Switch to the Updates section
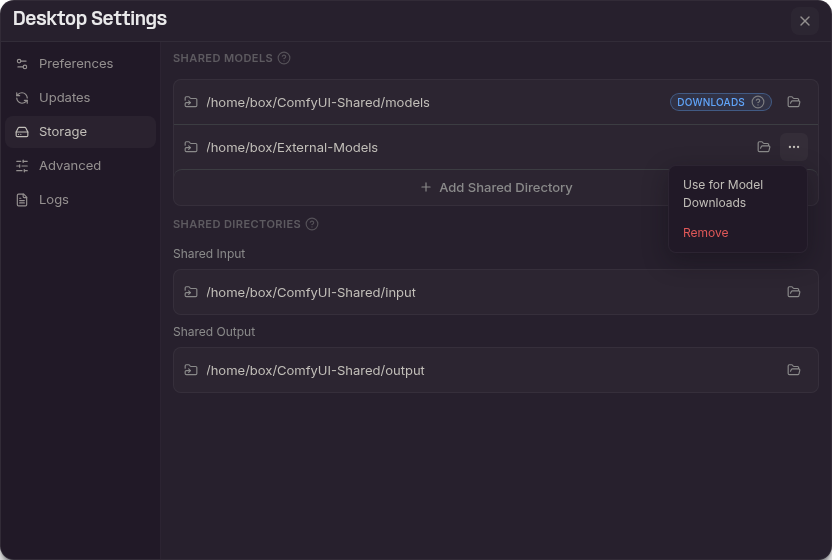This screenshot has width=832, height=560. pos(80,98)
